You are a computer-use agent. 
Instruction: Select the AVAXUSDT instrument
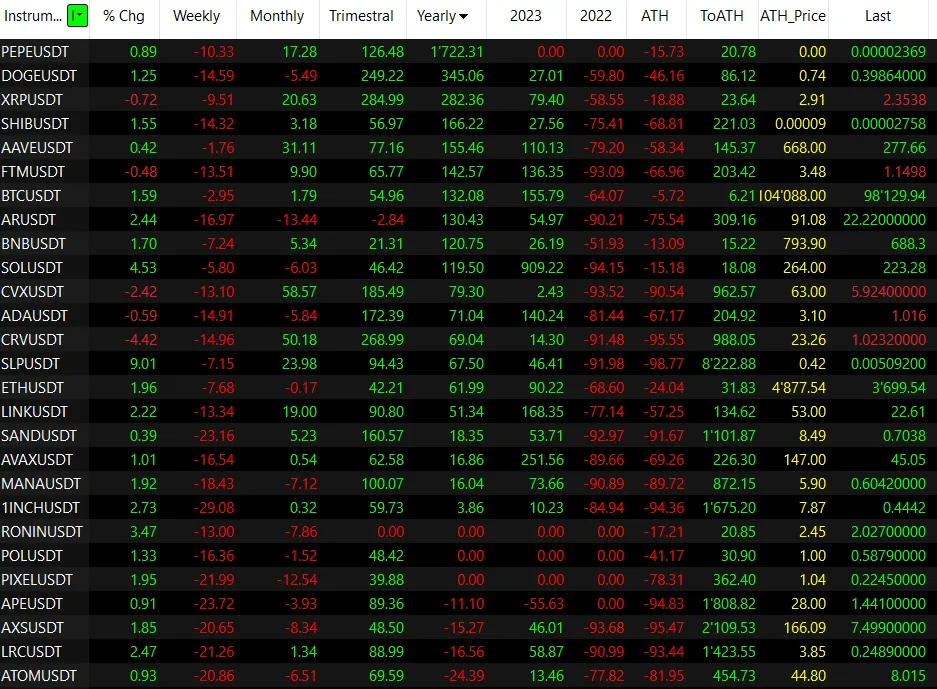pyautogui.click(x=37, y=460)
